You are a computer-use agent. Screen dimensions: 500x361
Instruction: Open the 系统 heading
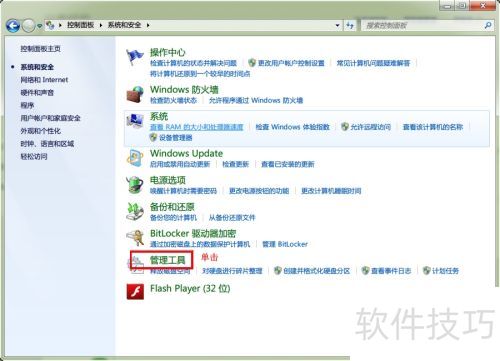pyautogui.click(x=159, y=116)
